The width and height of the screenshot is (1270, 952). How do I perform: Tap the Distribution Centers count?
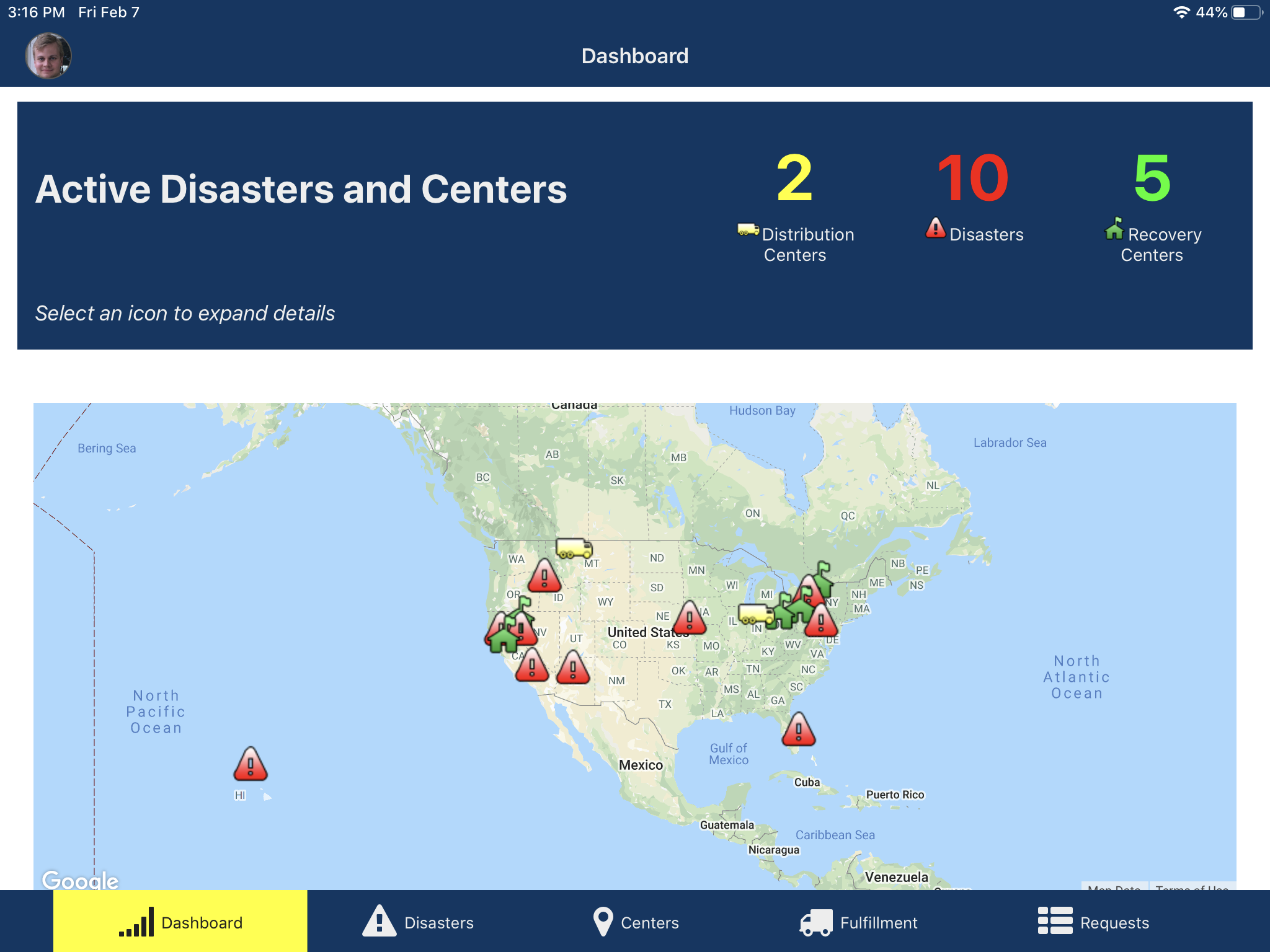pos(794,178)
